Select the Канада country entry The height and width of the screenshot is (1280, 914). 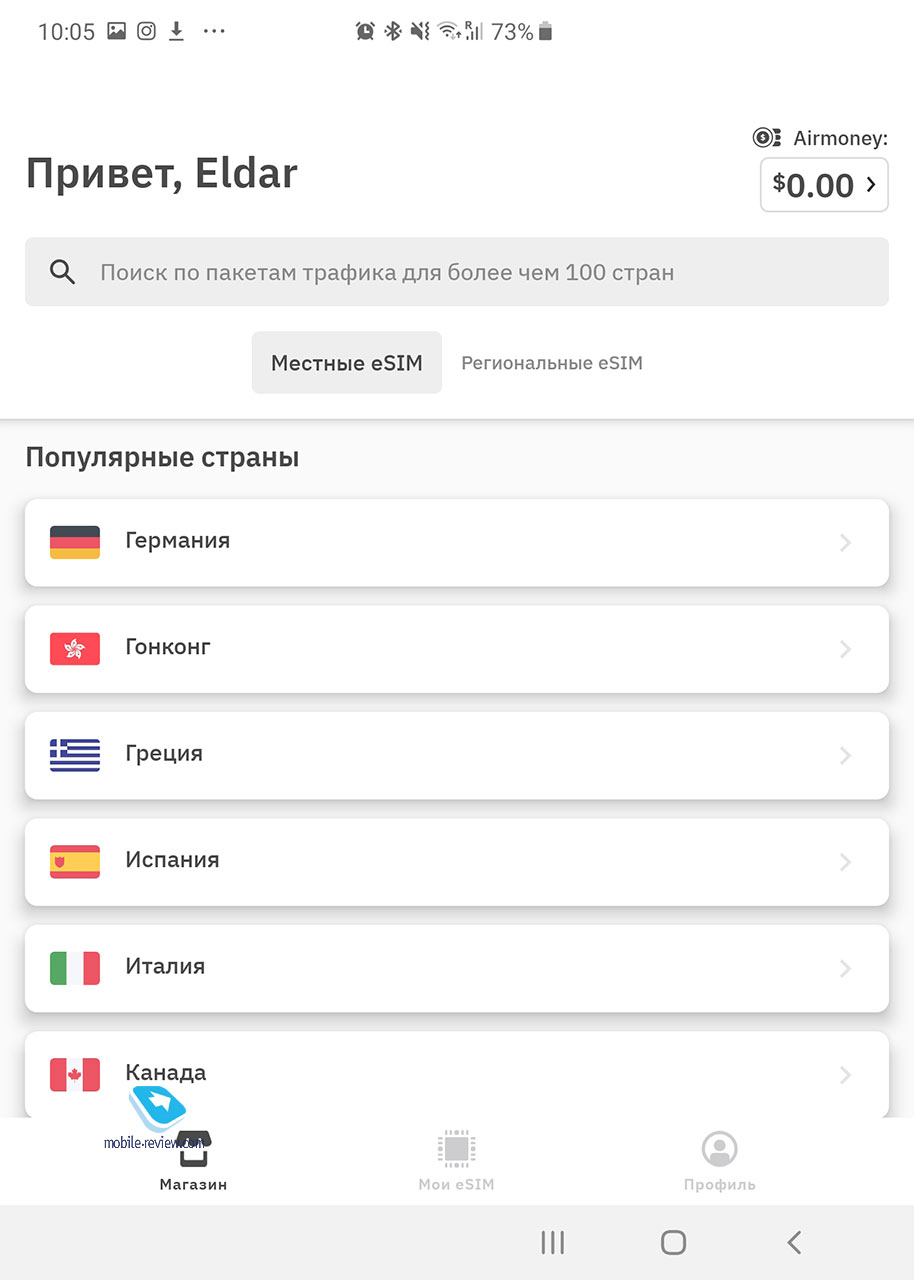coord(457,1074)
